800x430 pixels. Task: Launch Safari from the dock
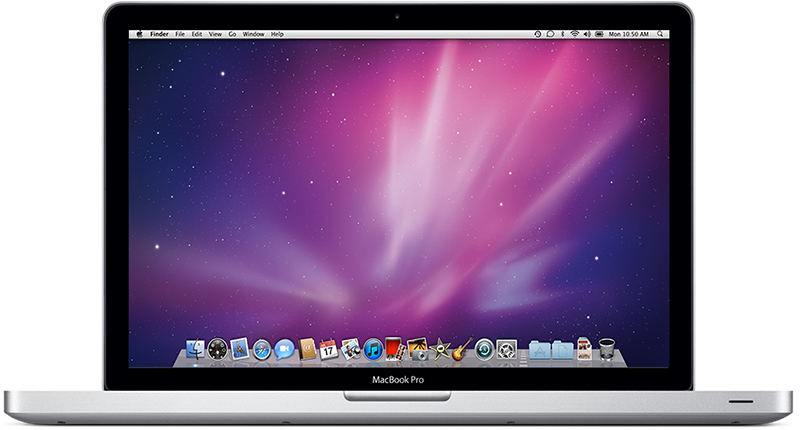262,349
